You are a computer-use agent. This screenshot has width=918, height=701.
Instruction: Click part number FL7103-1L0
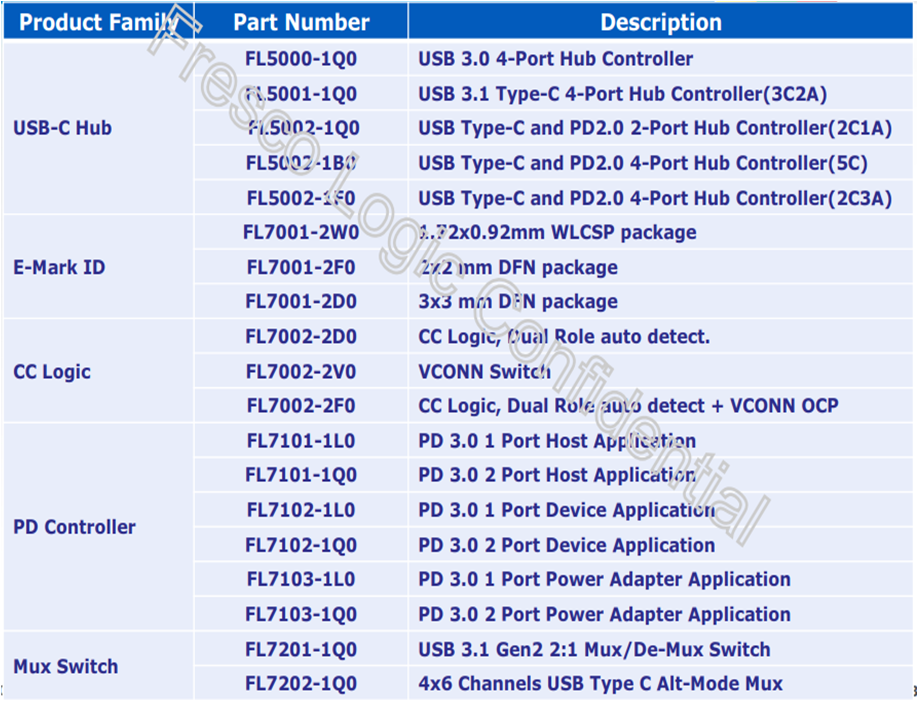click(301, 579)
